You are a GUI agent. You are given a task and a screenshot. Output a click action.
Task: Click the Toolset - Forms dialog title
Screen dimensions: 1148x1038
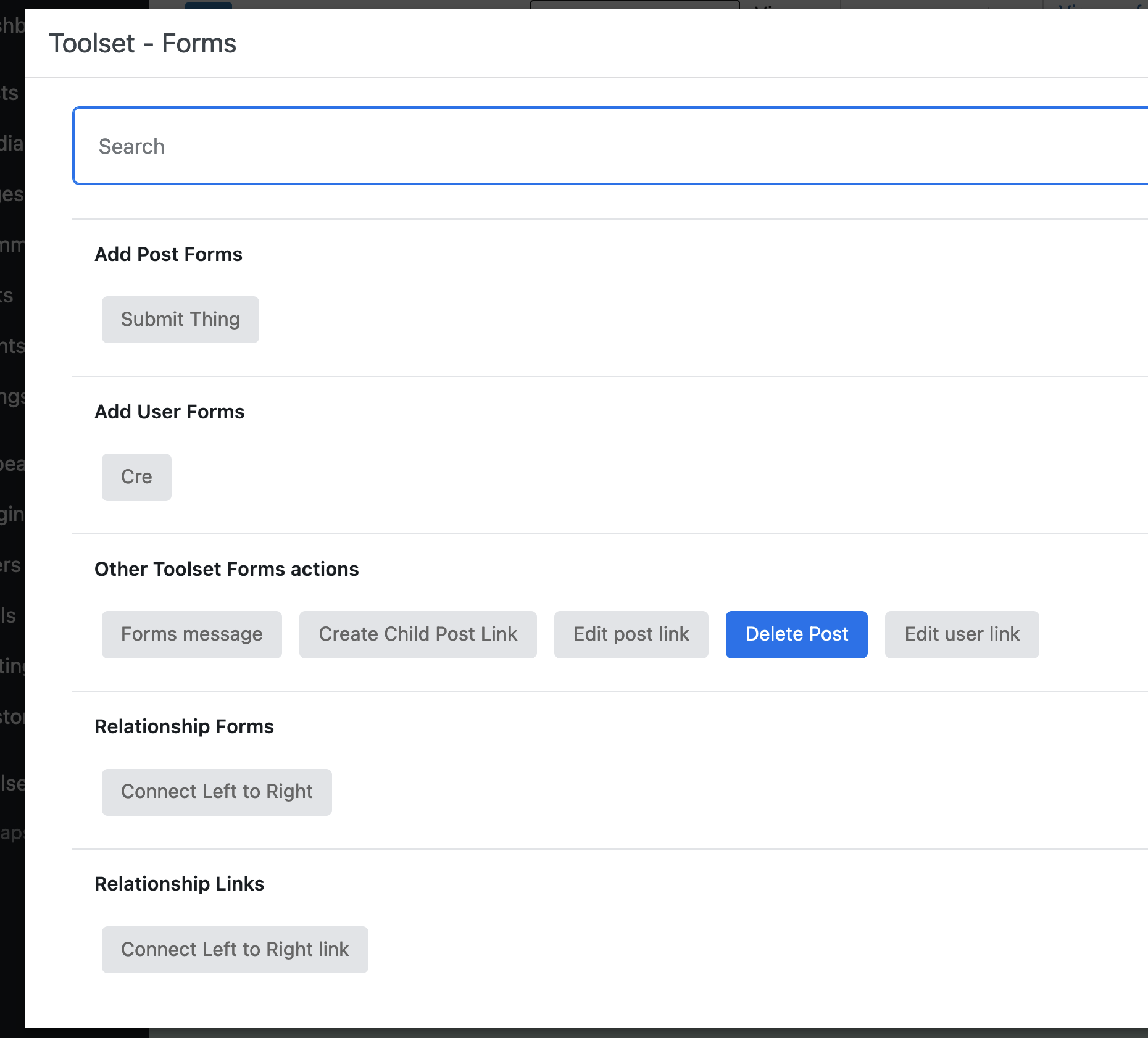pos(143,44)
